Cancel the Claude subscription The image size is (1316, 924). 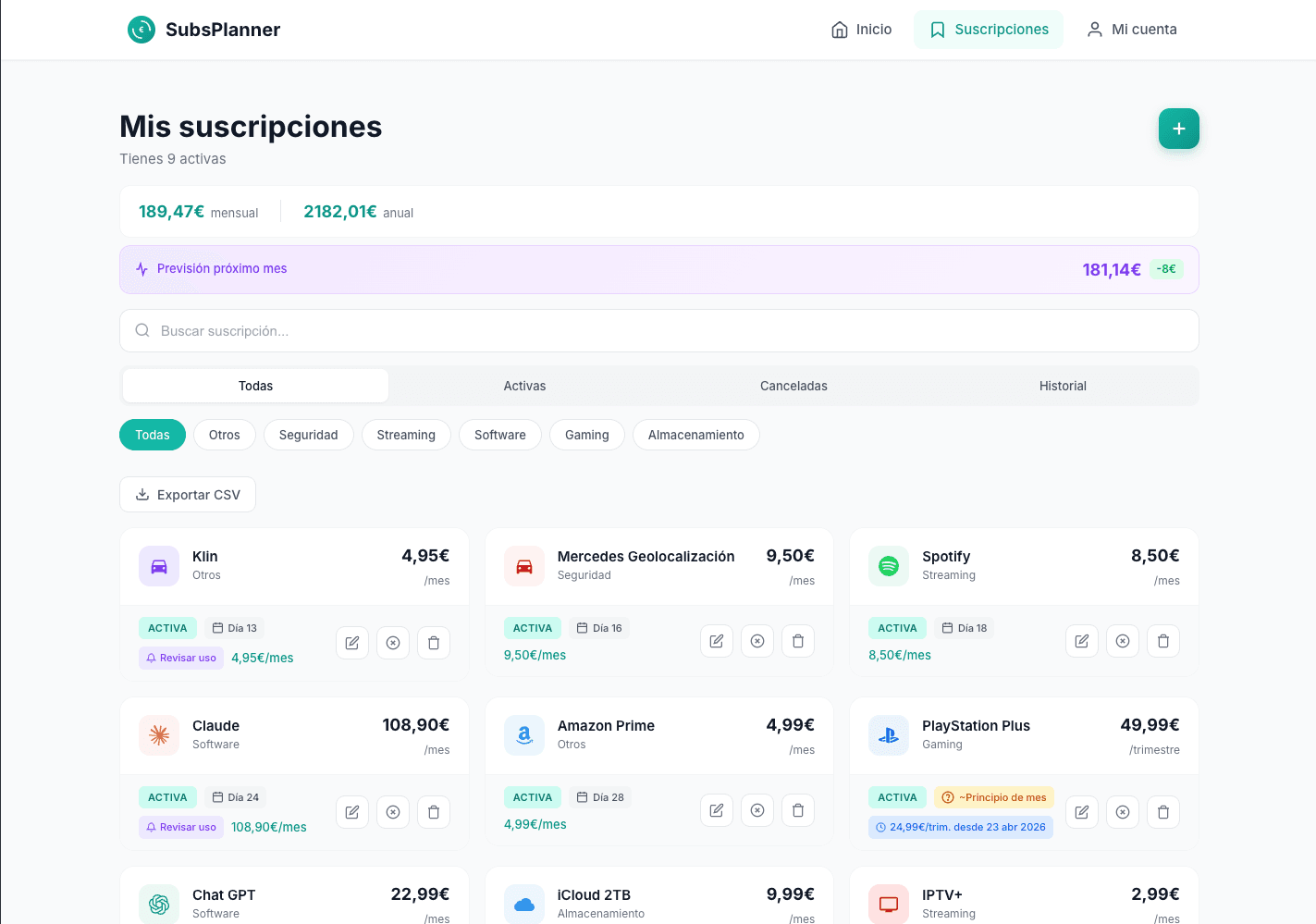tap(393, 812)
